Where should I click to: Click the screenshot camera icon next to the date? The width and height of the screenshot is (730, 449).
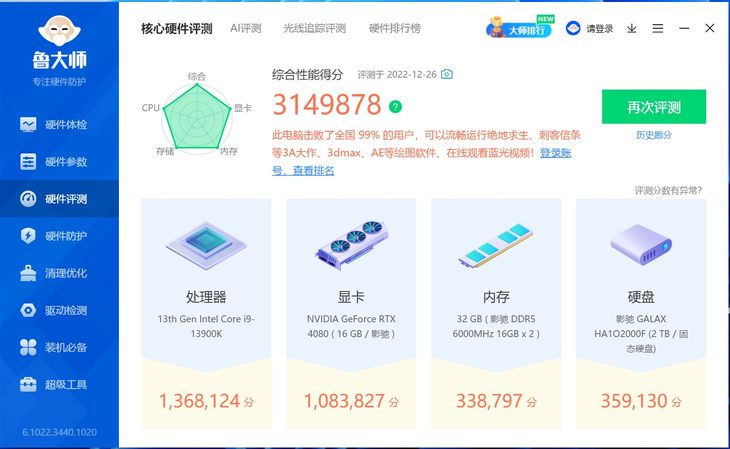tap(446, 74)
